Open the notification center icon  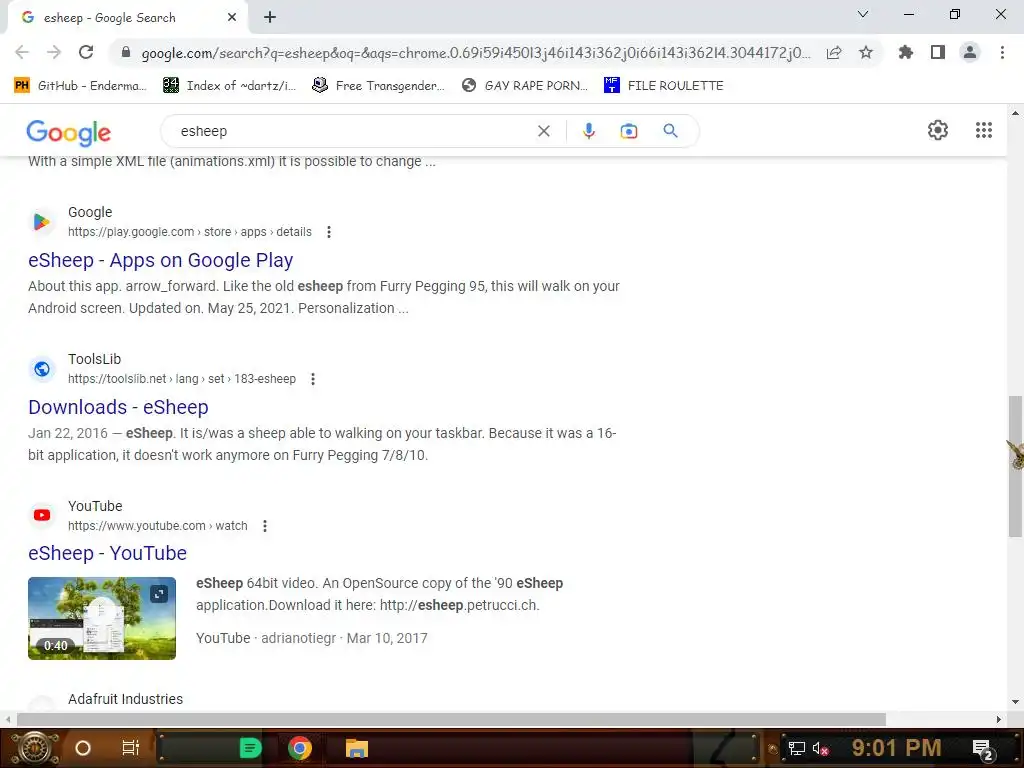(x=982, y=749)
